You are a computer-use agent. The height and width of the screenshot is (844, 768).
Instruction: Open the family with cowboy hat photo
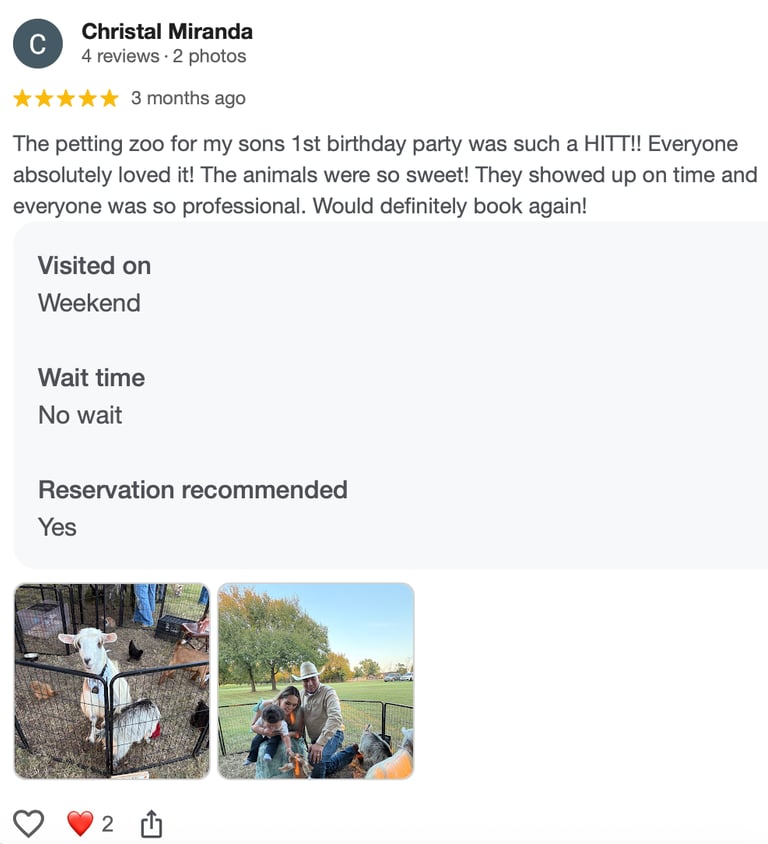[x=316, y=681]
